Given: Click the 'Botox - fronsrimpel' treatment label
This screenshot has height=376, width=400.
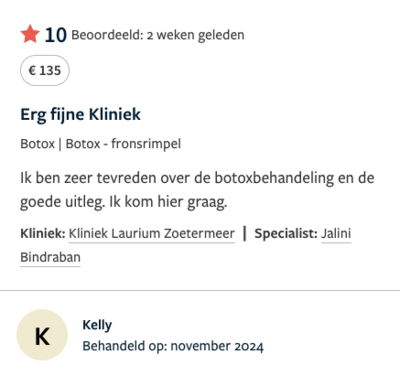Looking at the screenshot, I should [x=123, y=144].
